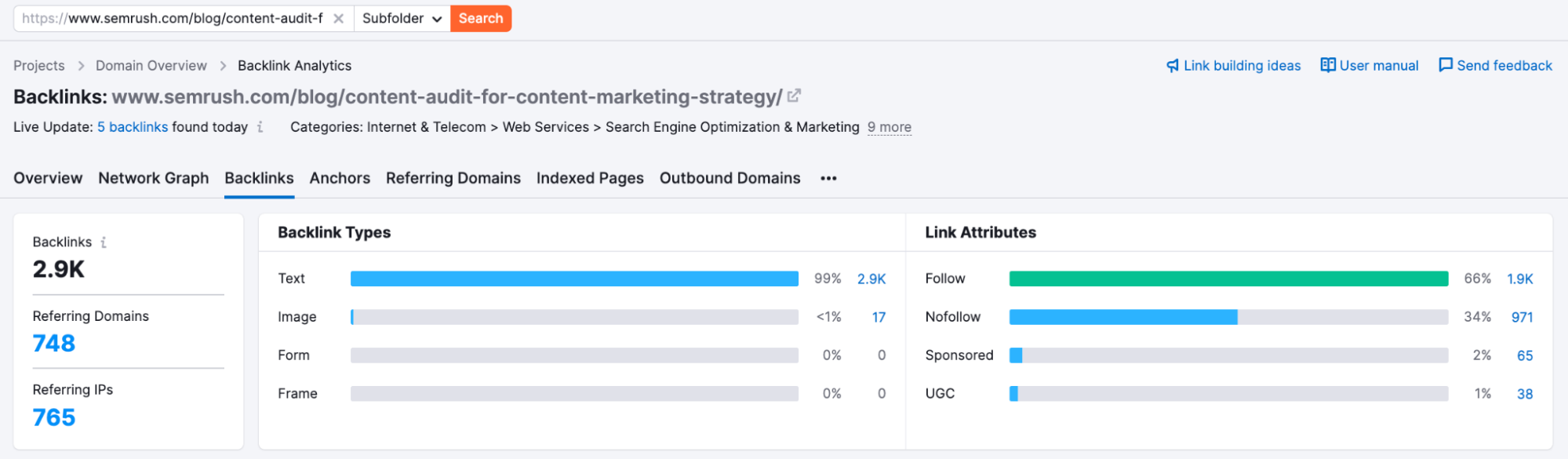Open the Anchors tab
1568x459 pixels.
tap(340, 178)
